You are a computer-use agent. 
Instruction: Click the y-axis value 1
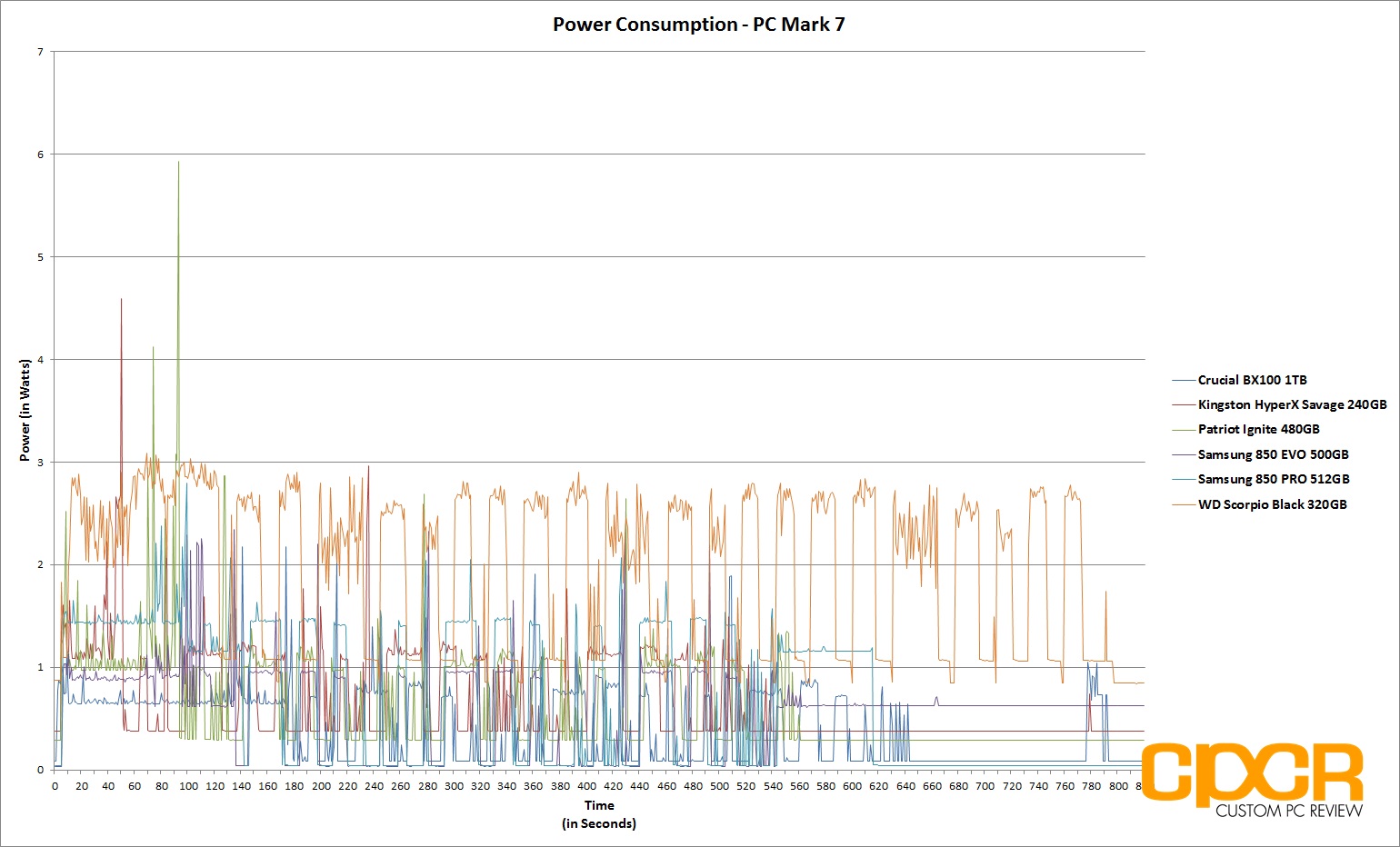40,667
